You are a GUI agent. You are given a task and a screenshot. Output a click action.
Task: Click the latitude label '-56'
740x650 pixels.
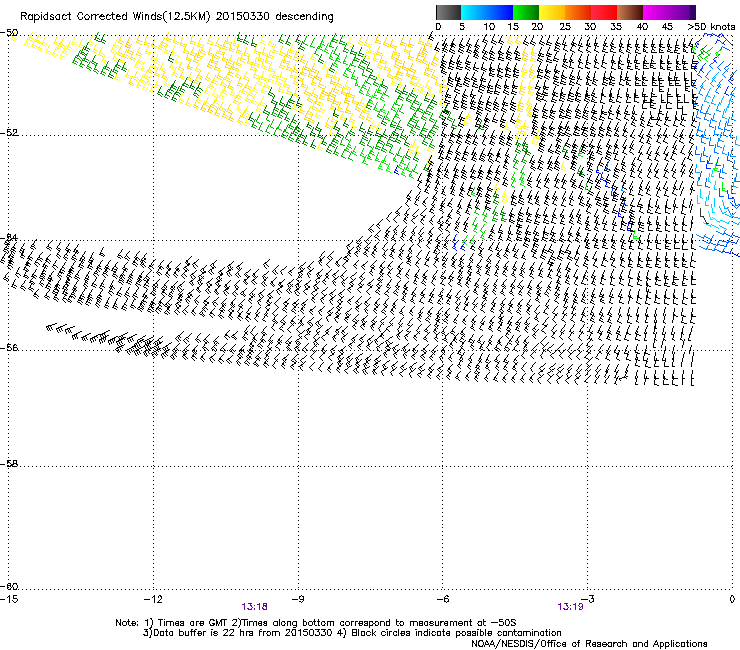pyautogui.click(x=9, y=347)
